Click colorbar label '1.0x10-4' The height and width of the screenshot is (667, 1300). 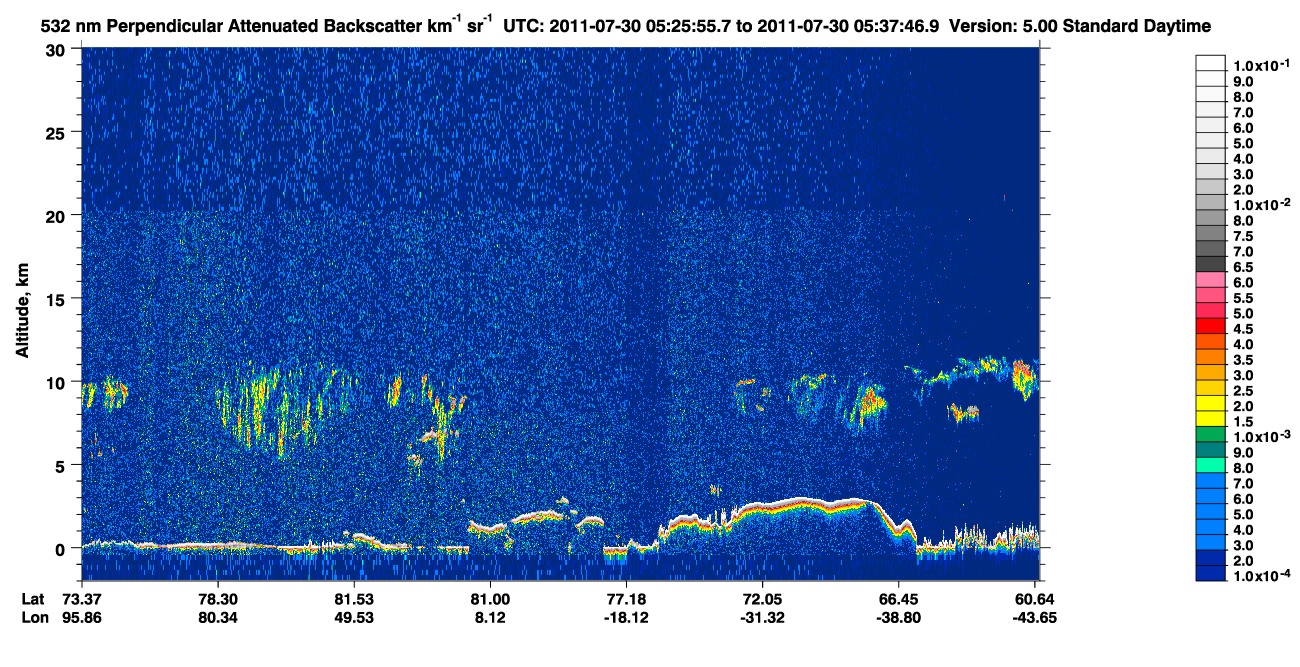1262,576
